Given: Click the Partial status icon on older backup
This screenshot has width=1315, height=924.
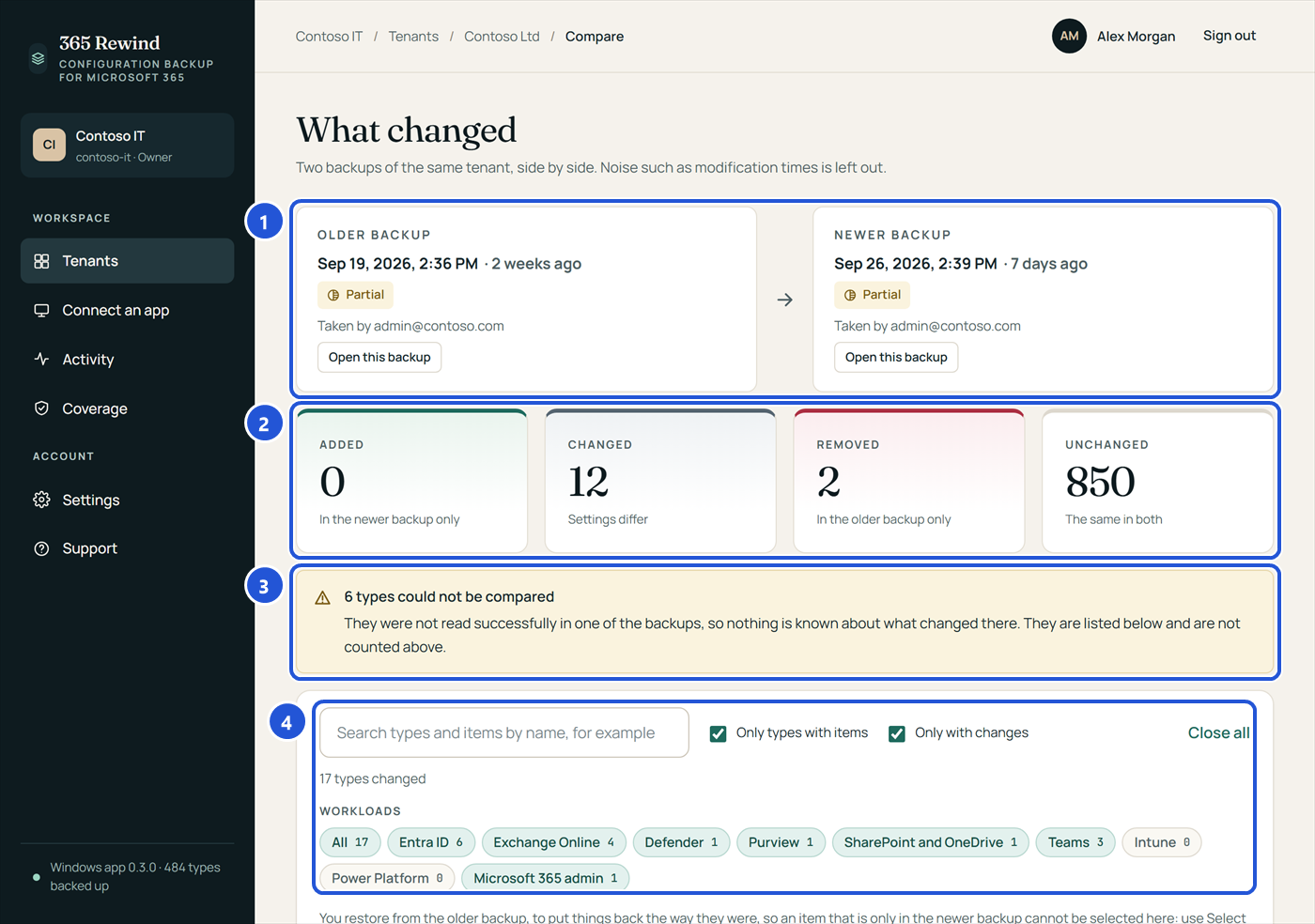Looking at the screenshot, I should coord(333,295).
